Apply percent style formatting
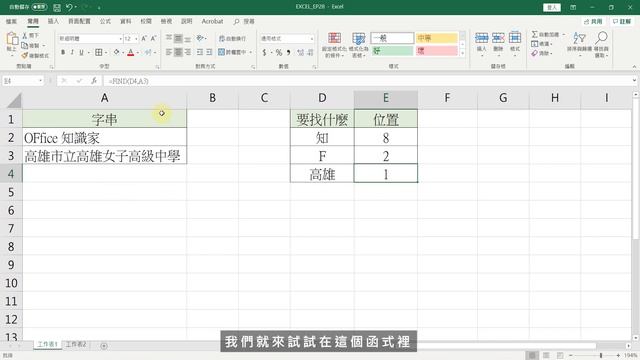This screenshot has width=640, height=360. coord(279,52)
